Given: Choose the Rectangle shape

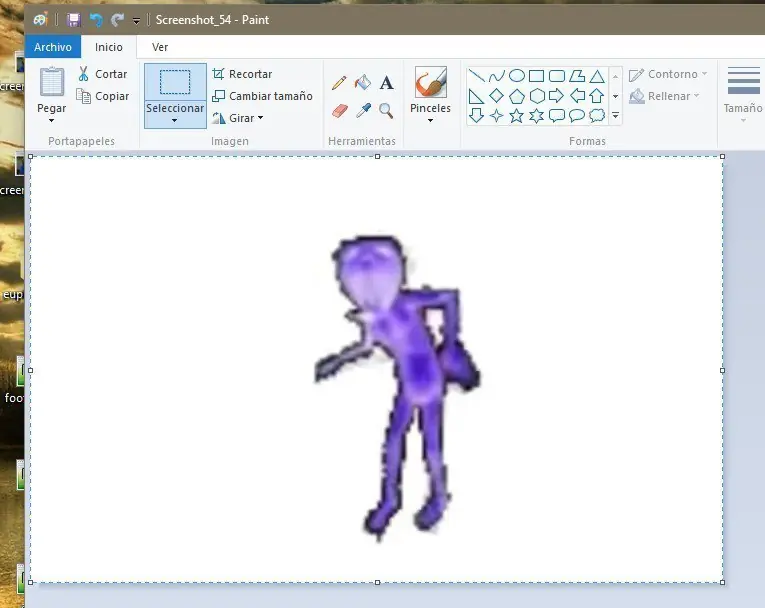Looking at the screenshot, I should [537, 76].
